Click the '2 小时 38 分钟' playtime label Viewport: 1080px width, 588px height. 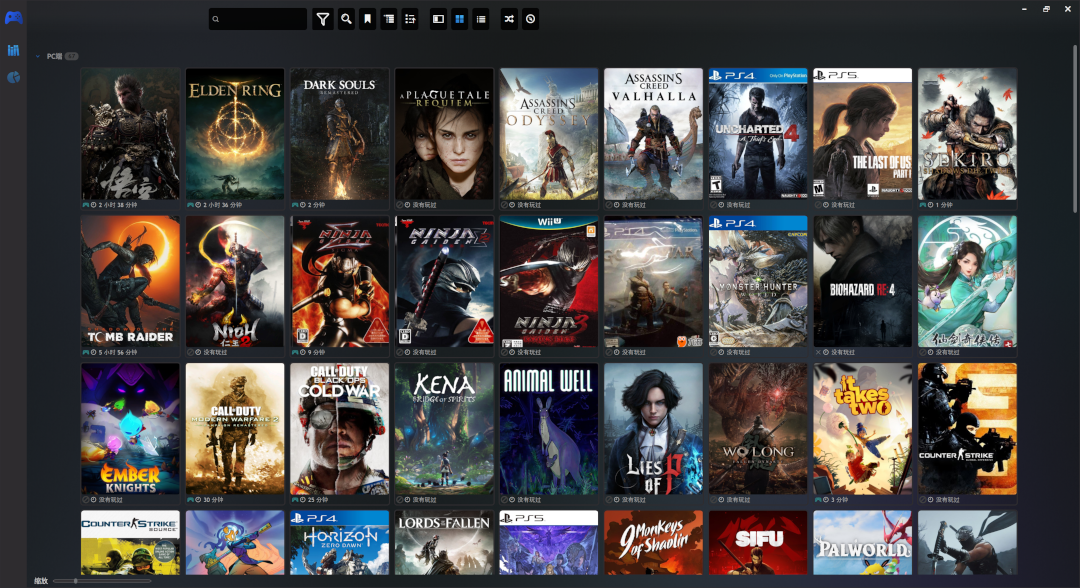[x=118, y=205]
